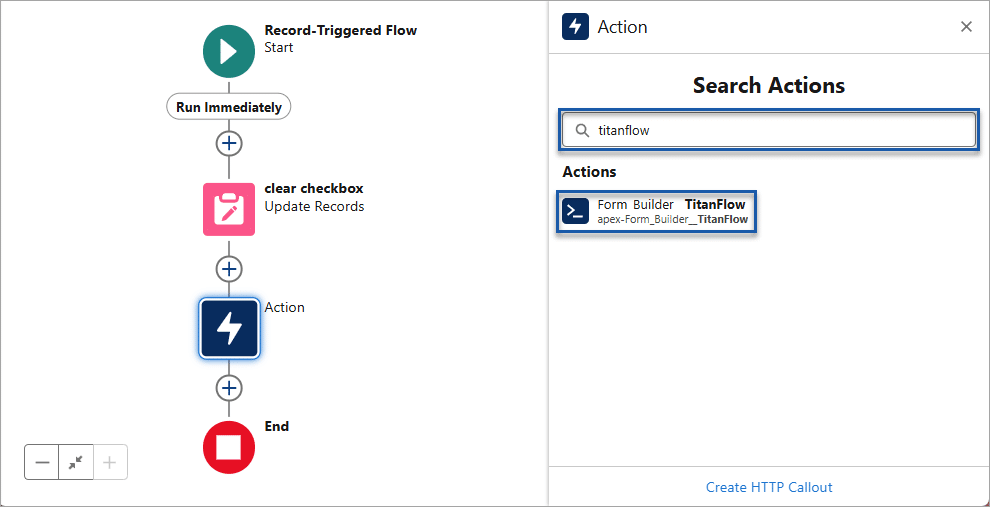Select the pink Update Records element icon
This screenshot has height=507, width=990.
[229, 209]
